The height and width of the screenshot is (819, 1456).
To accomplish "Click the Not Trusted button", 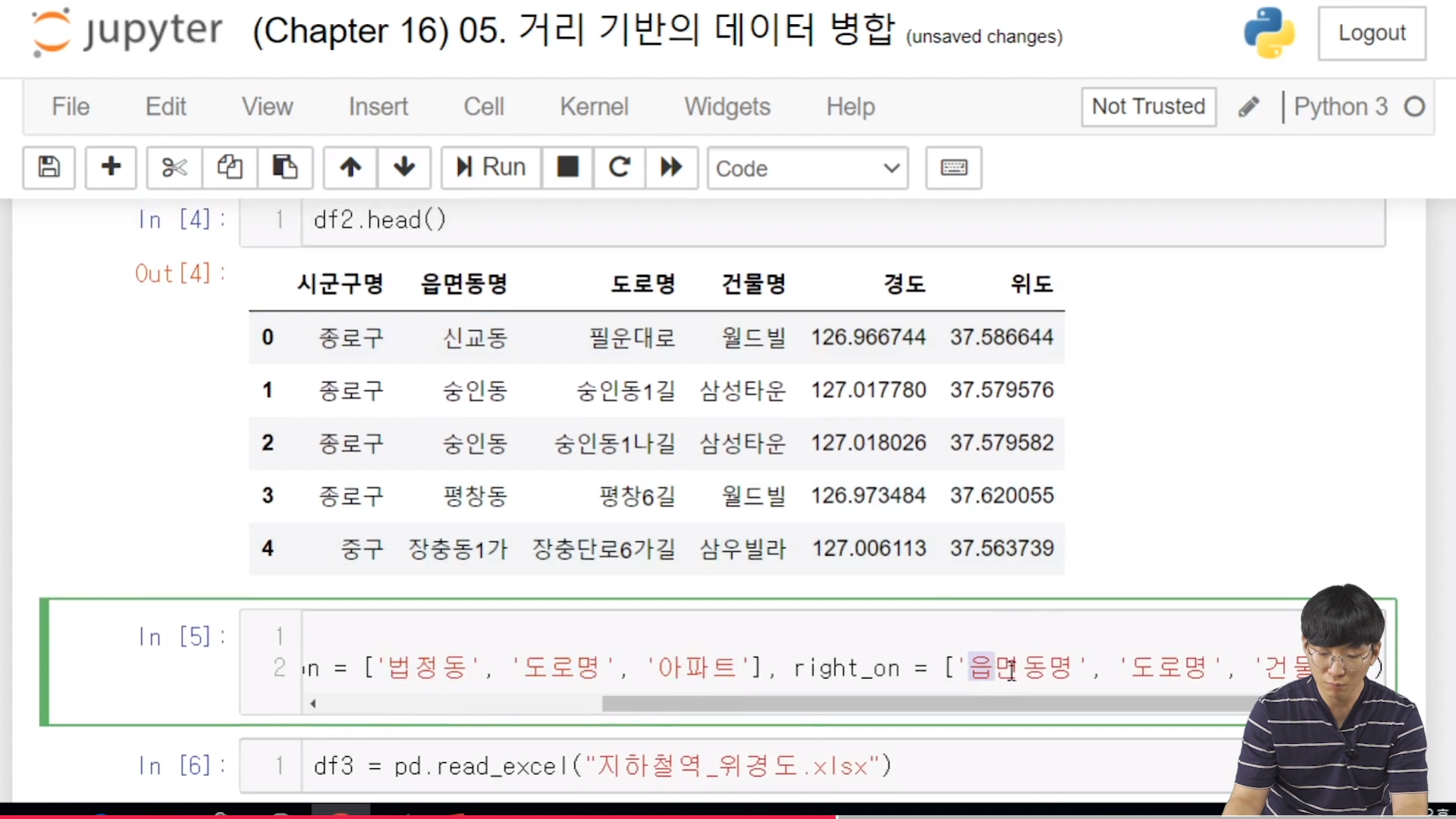I will coord(1148,107).
